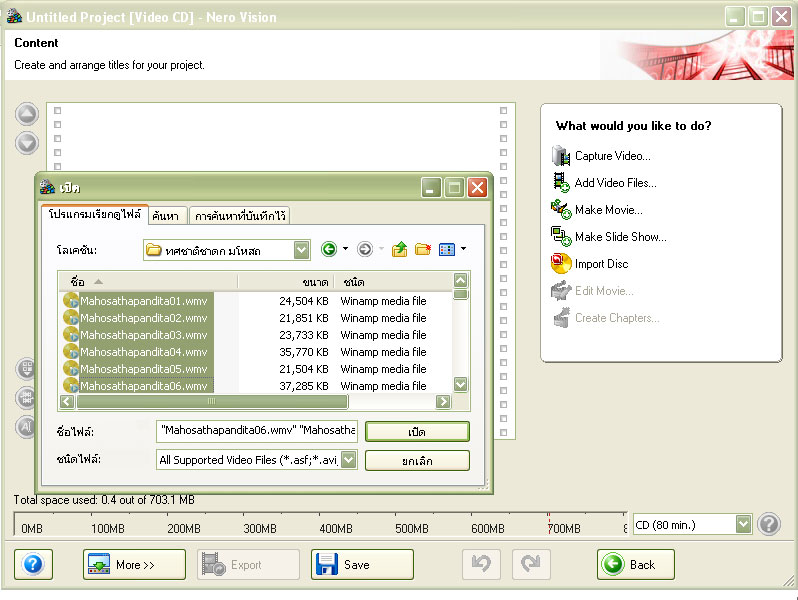Screen dimensions: 798x600
Task: Expand the folder location dropdown
Action: coord(301,250)
